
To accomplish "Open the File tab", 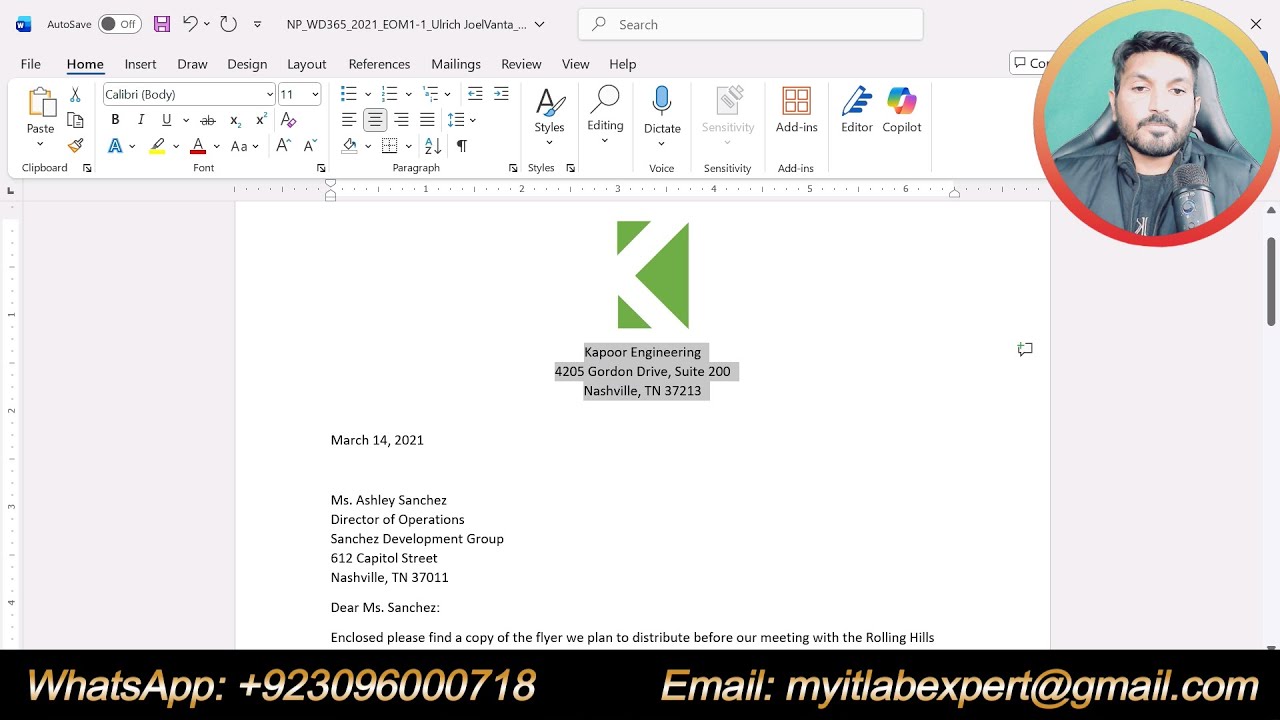I will coord(31,64).
